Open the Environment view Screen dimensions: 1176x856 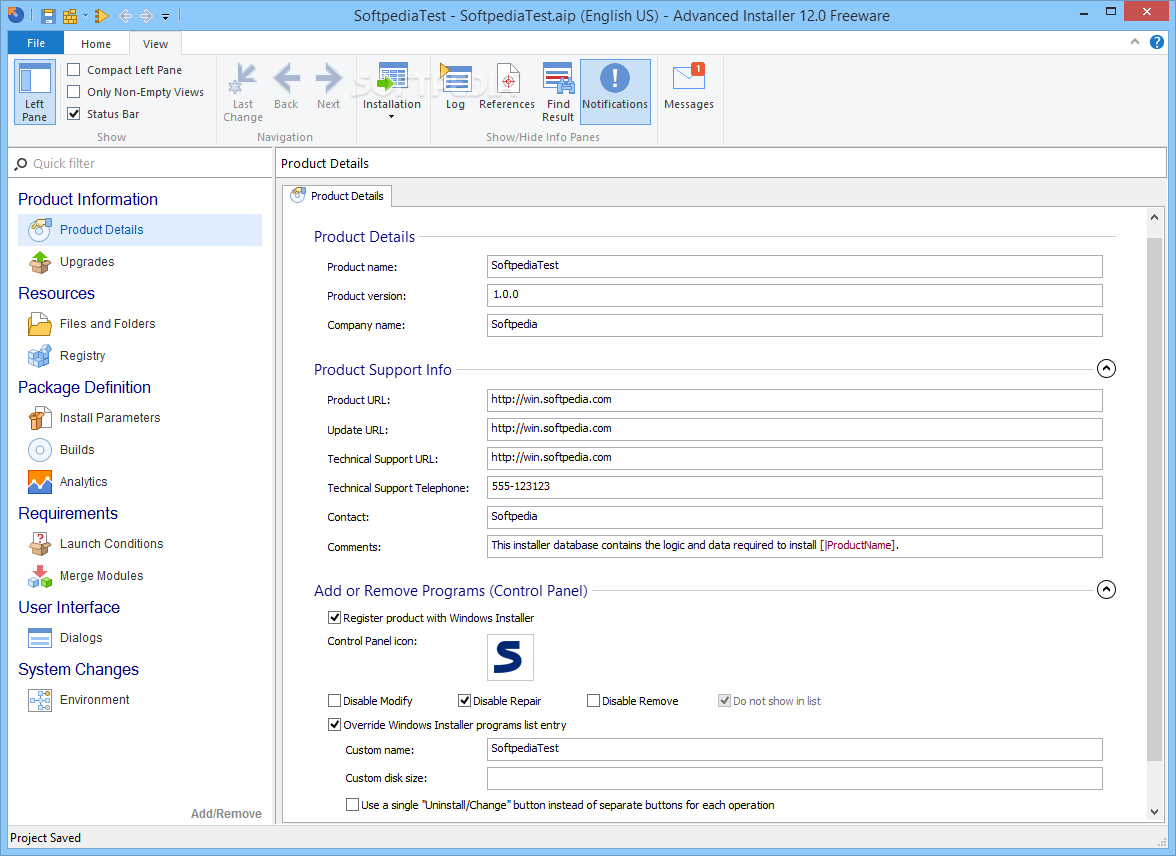[x=94, y=700]
